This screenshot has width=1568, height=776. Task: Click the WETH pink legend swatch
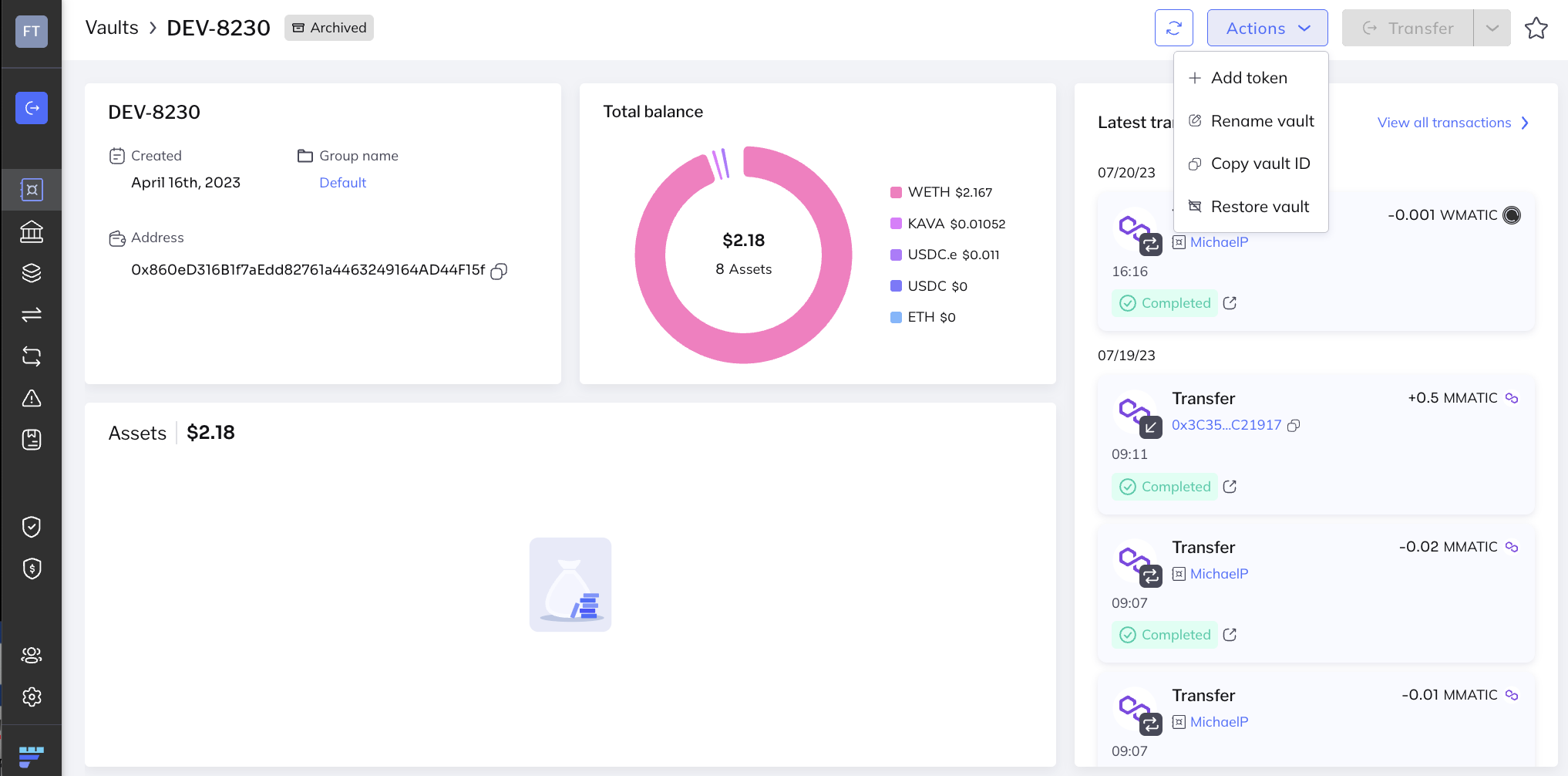[896, 193]
